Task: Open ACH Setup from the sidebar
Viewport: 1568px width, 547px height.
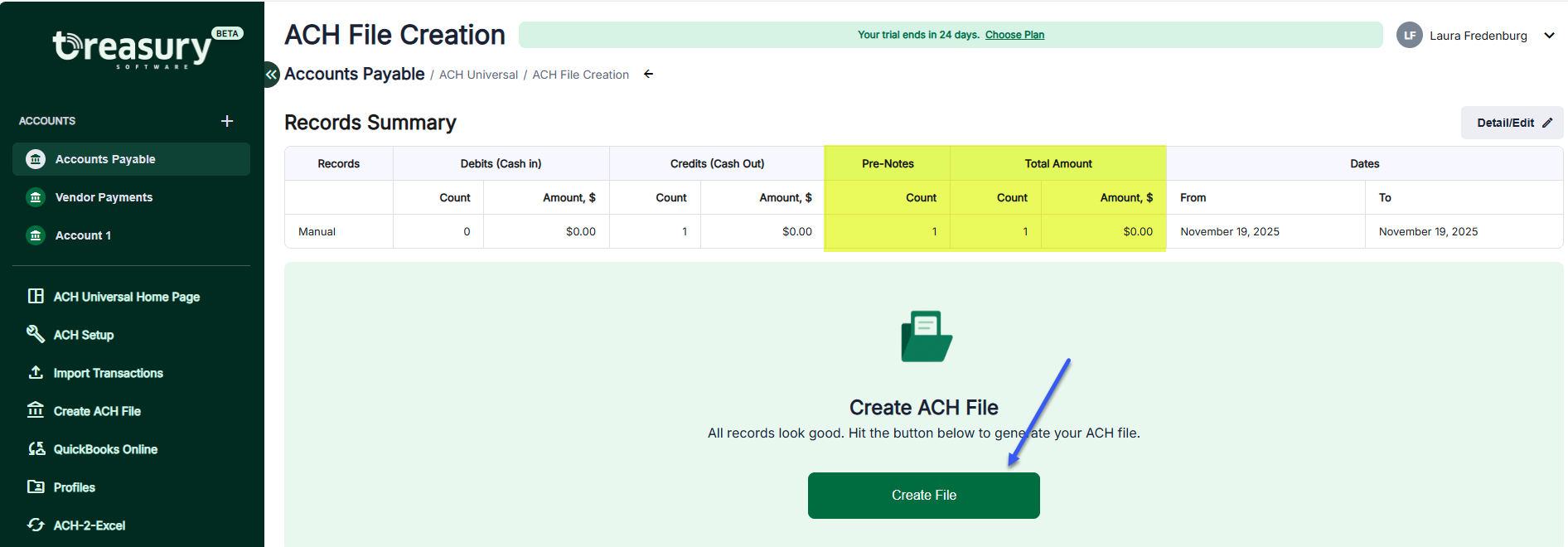Action: click(x=83, y=335)
